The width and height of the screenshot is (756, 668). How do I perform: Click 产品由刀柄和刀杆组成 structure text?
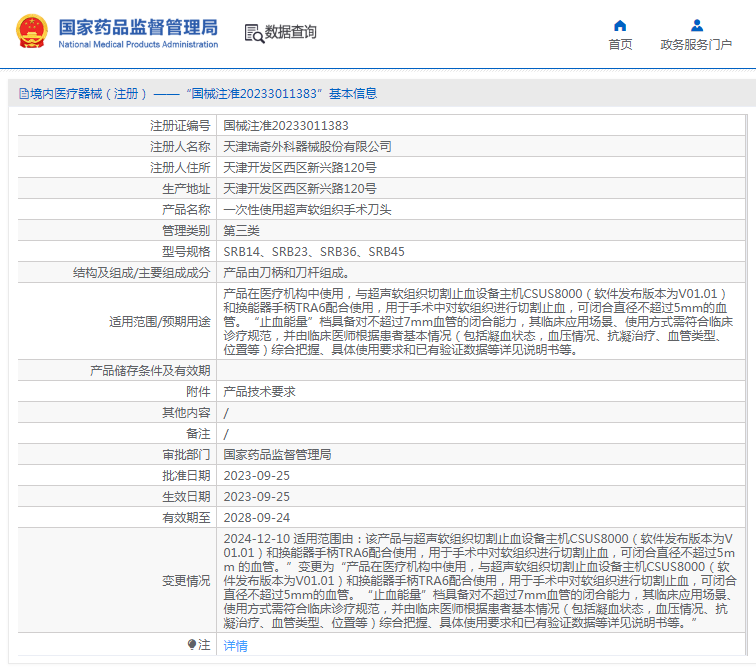pyautogui.click(x=286, y=273)
